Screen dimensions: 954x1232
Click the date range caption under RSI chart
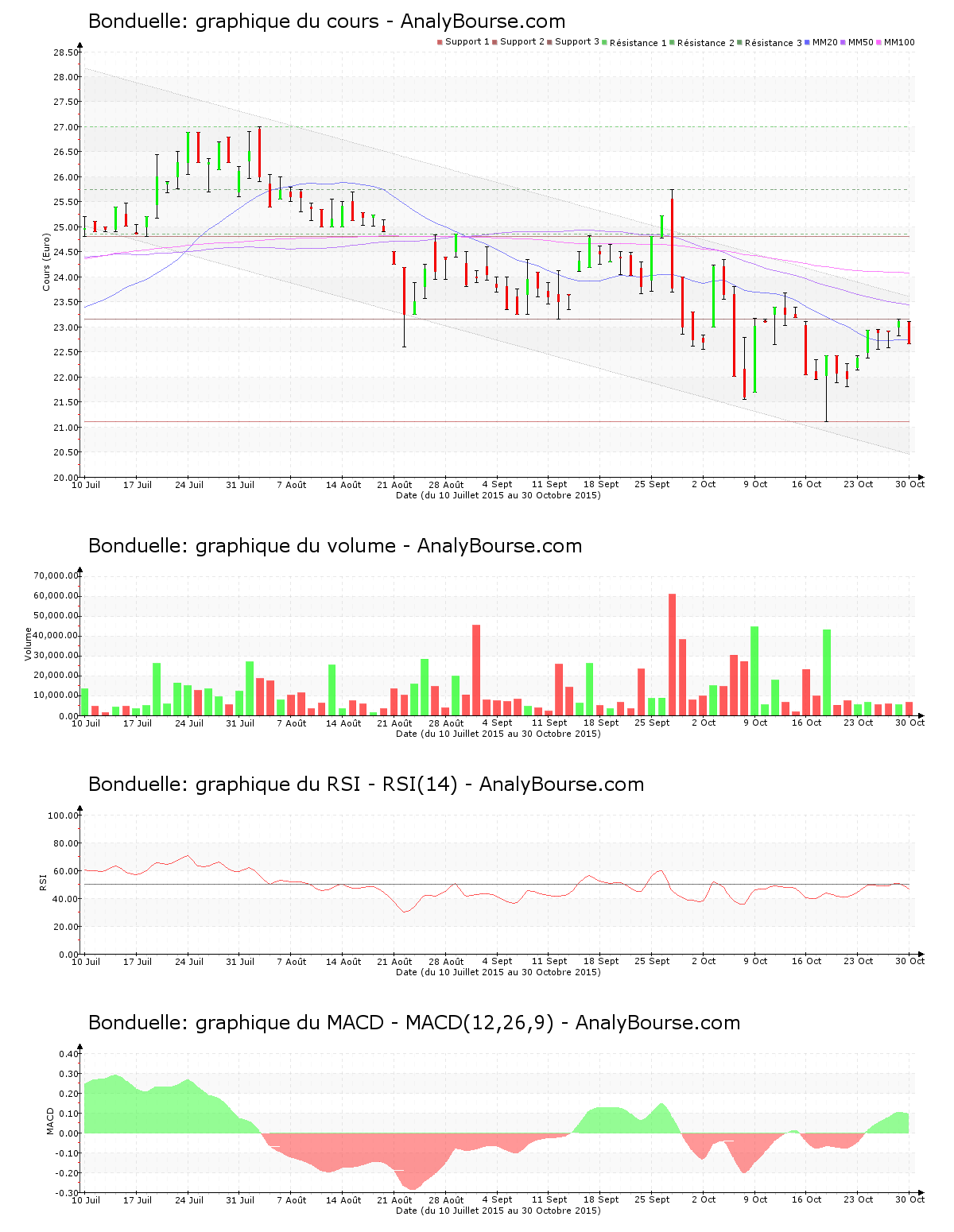(498, 972)
